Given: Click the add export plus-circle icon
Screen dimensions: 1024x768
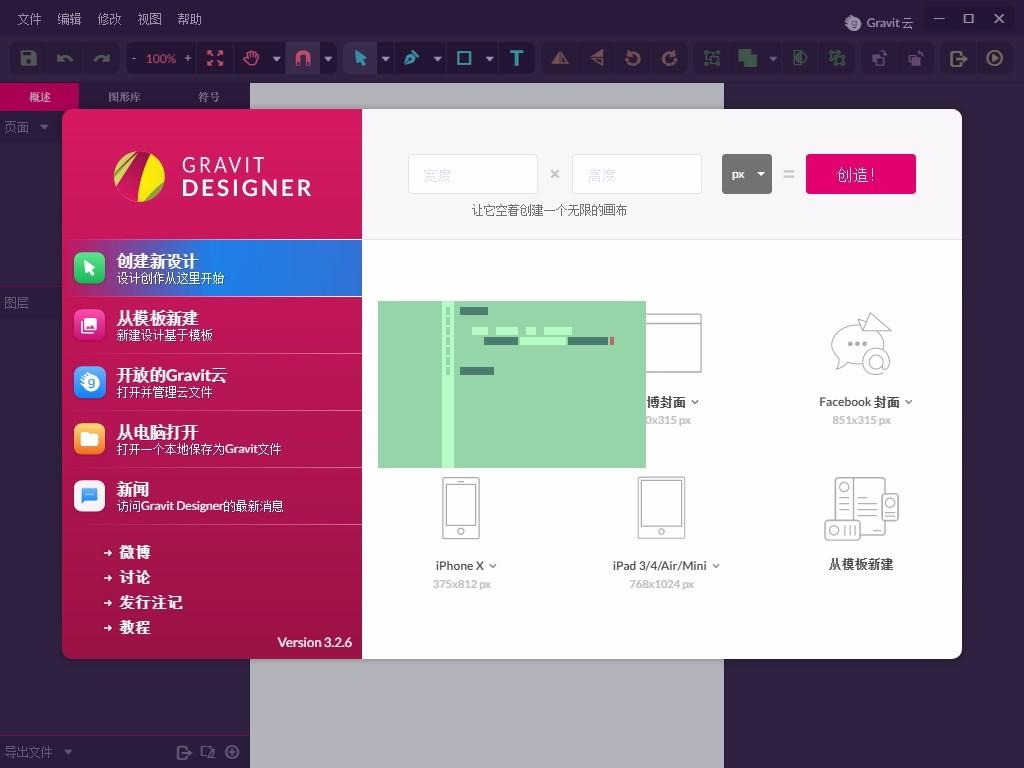Looking at the screenshot, I should point(232,752).
